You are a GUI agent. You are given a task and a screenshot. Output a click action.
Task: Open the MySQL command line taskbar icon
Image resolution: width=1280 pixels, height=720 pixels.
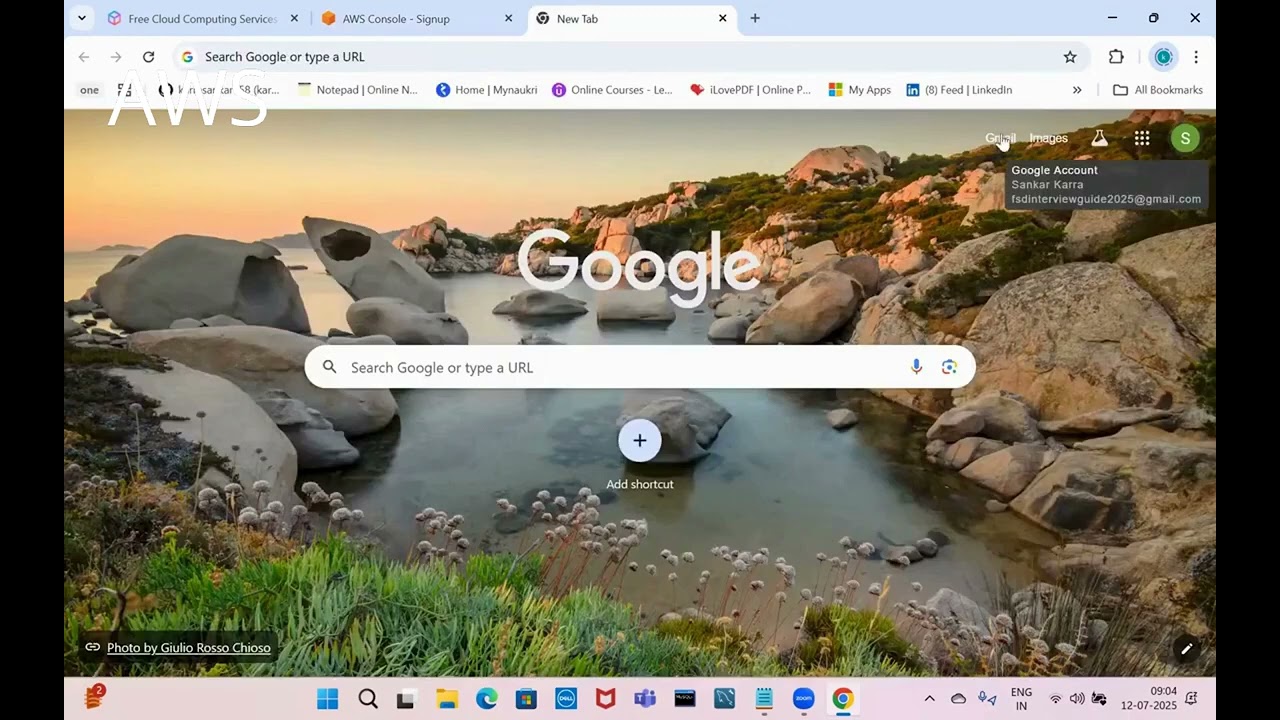685,699
